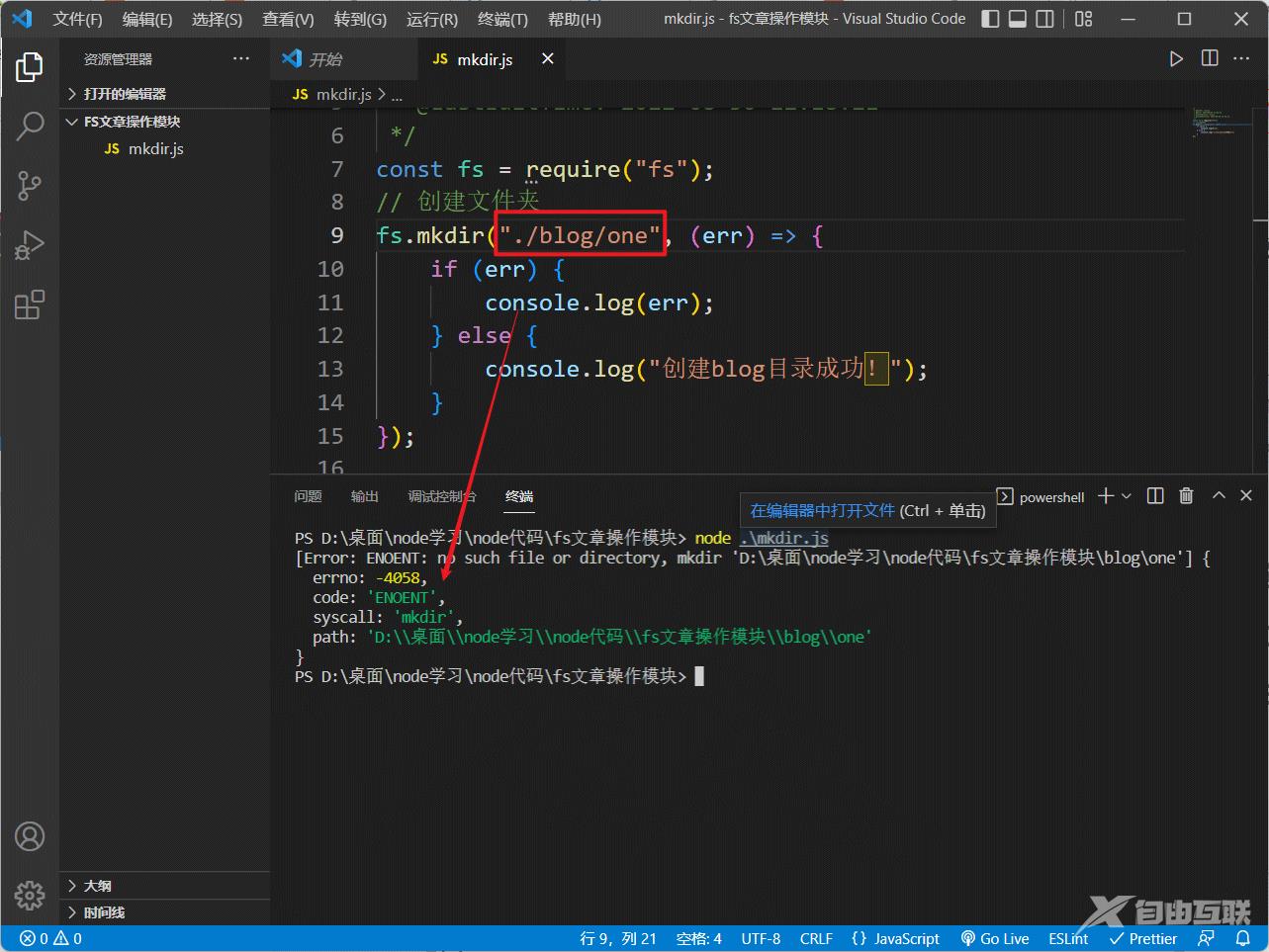Open the 查看(V) menu

click(288, 19)
